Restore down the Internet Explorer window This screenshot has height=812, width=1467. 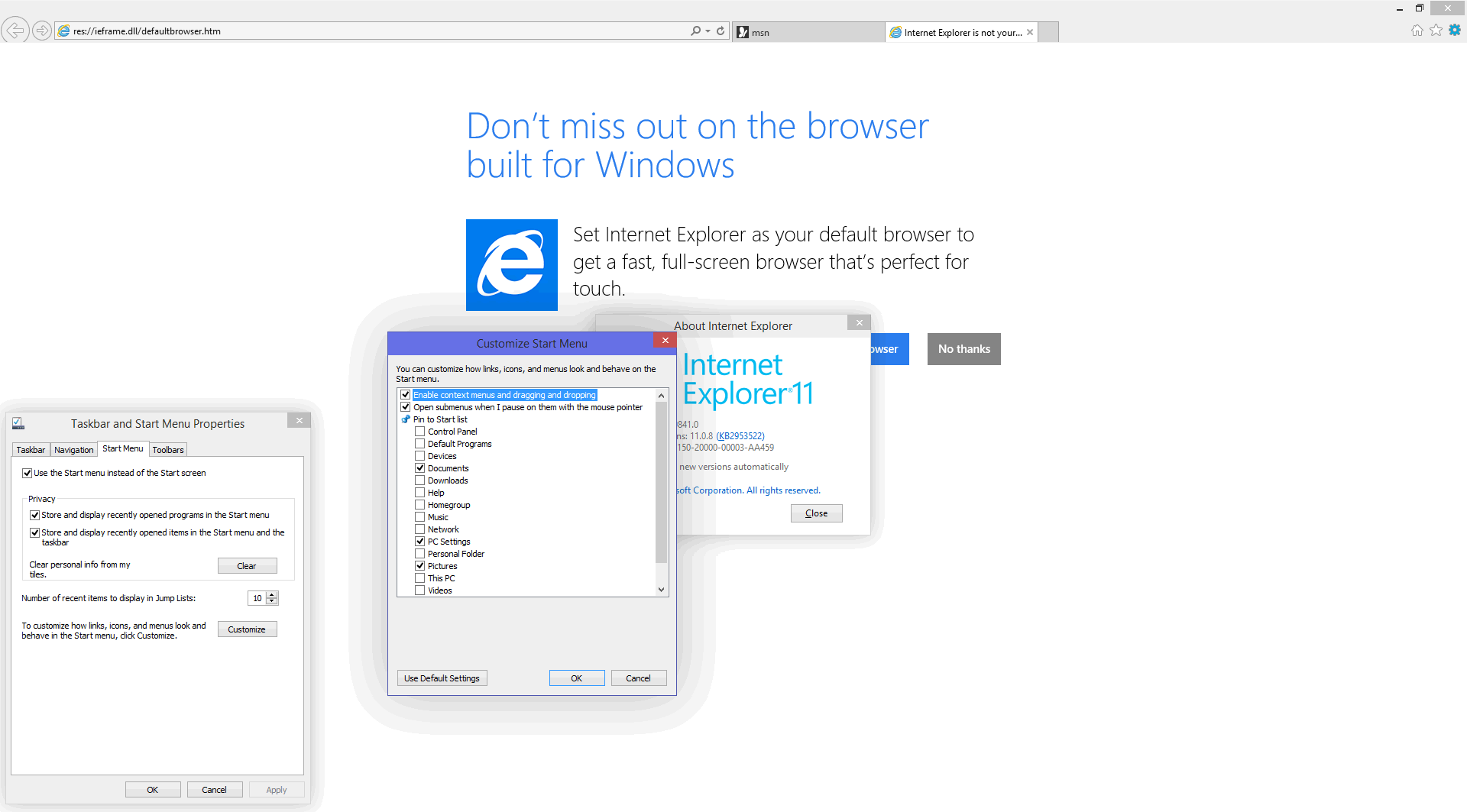pyautogui.click(x=1419, y=8)
